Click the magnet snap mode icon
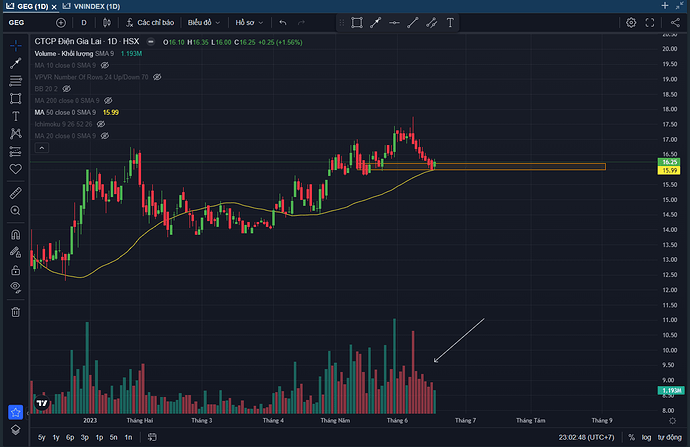690x447 pixels. point(16,234)
